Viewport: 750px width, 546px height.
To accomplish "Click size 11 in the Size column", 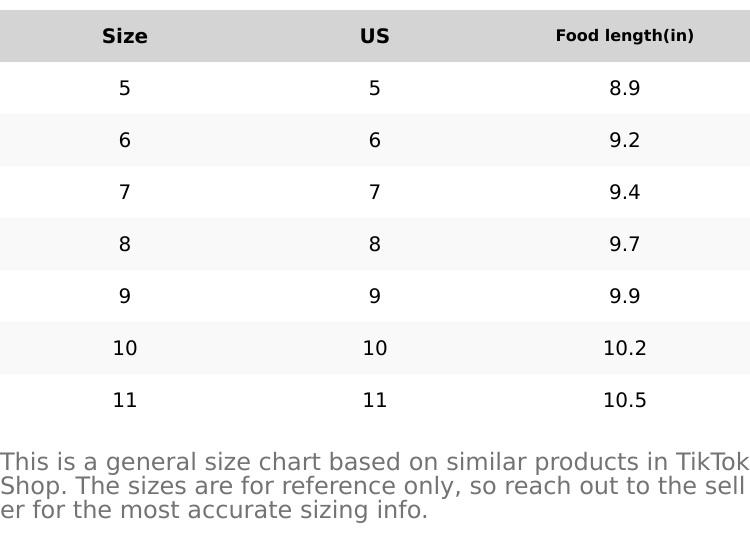I will pos(125,400).
